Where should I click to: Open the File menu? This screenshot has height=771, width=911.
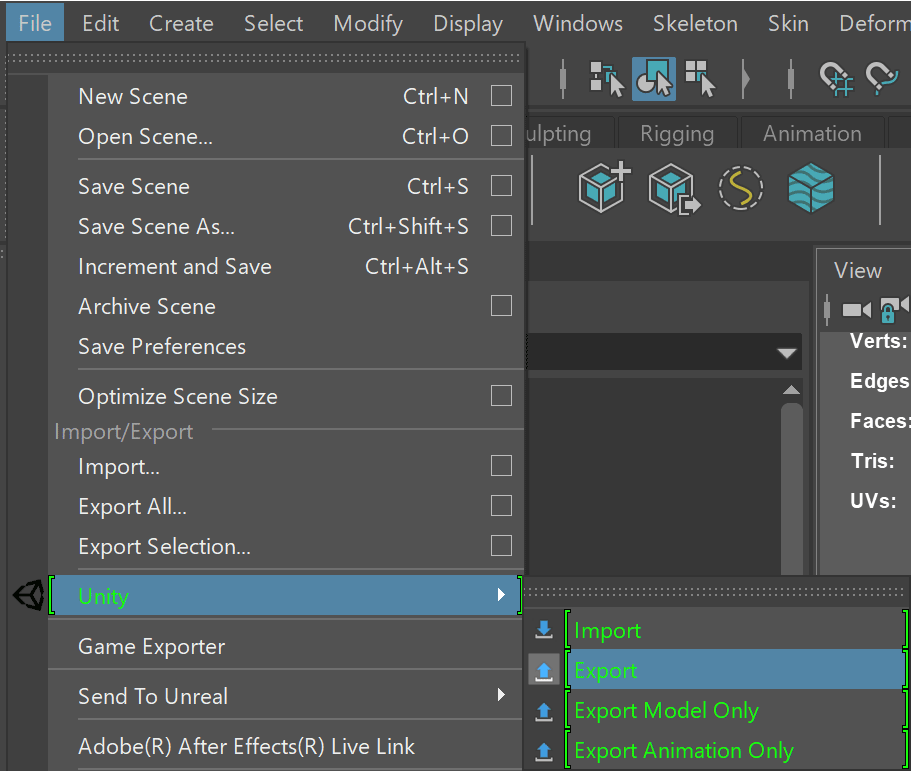(x=35, y=23)
